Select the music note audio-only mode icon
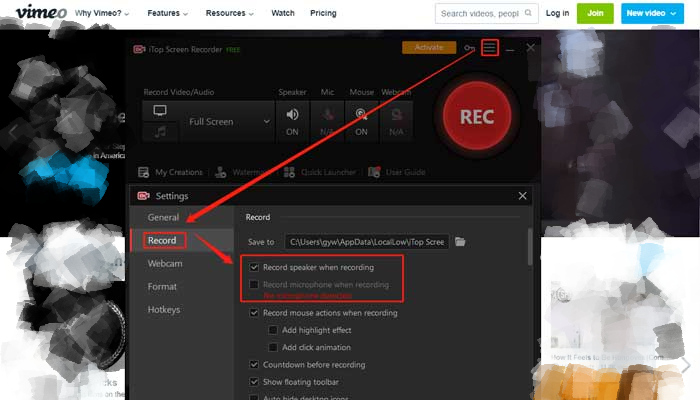 coord(160,132)
